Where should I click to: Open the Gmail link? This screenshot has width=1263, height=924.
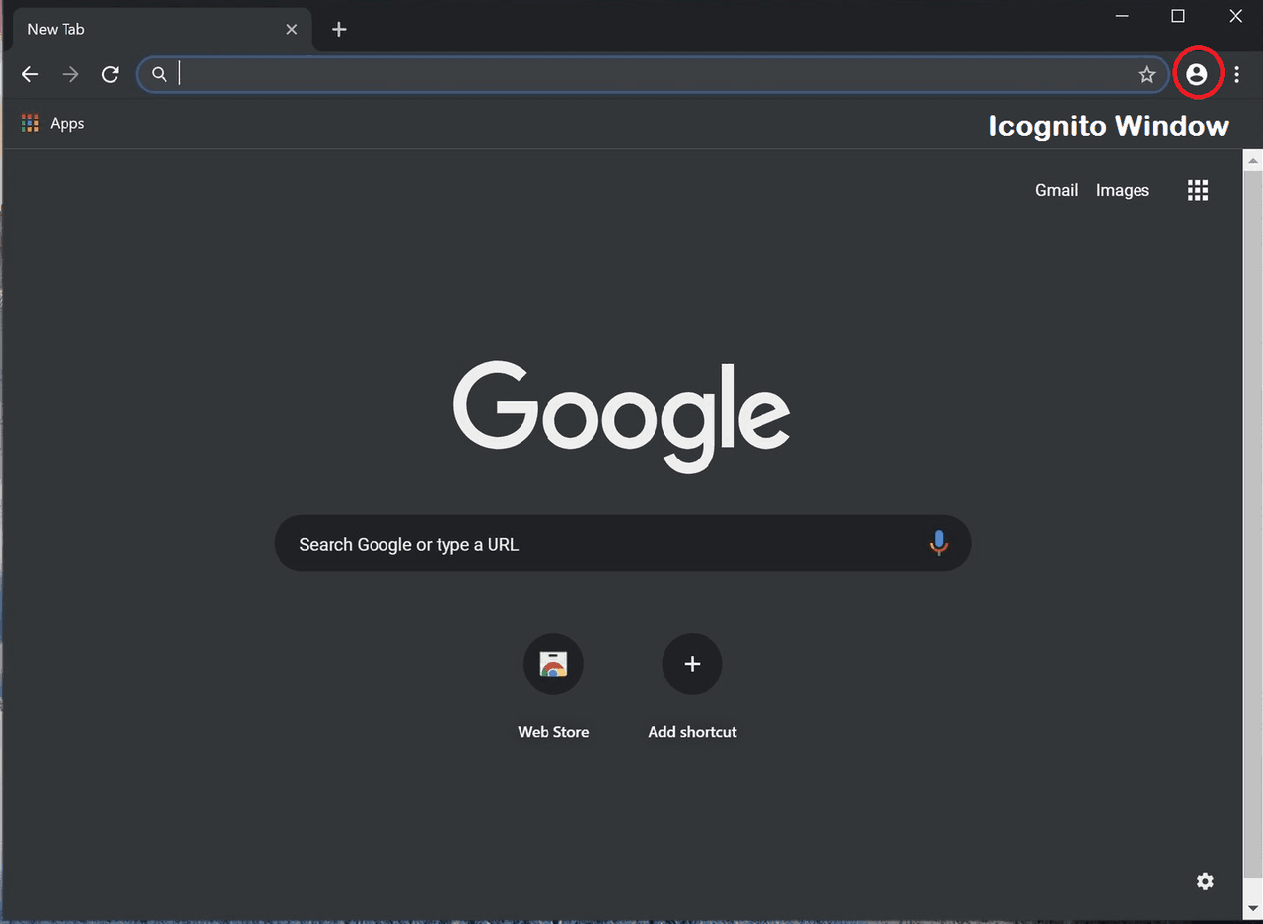[1056, 190]
